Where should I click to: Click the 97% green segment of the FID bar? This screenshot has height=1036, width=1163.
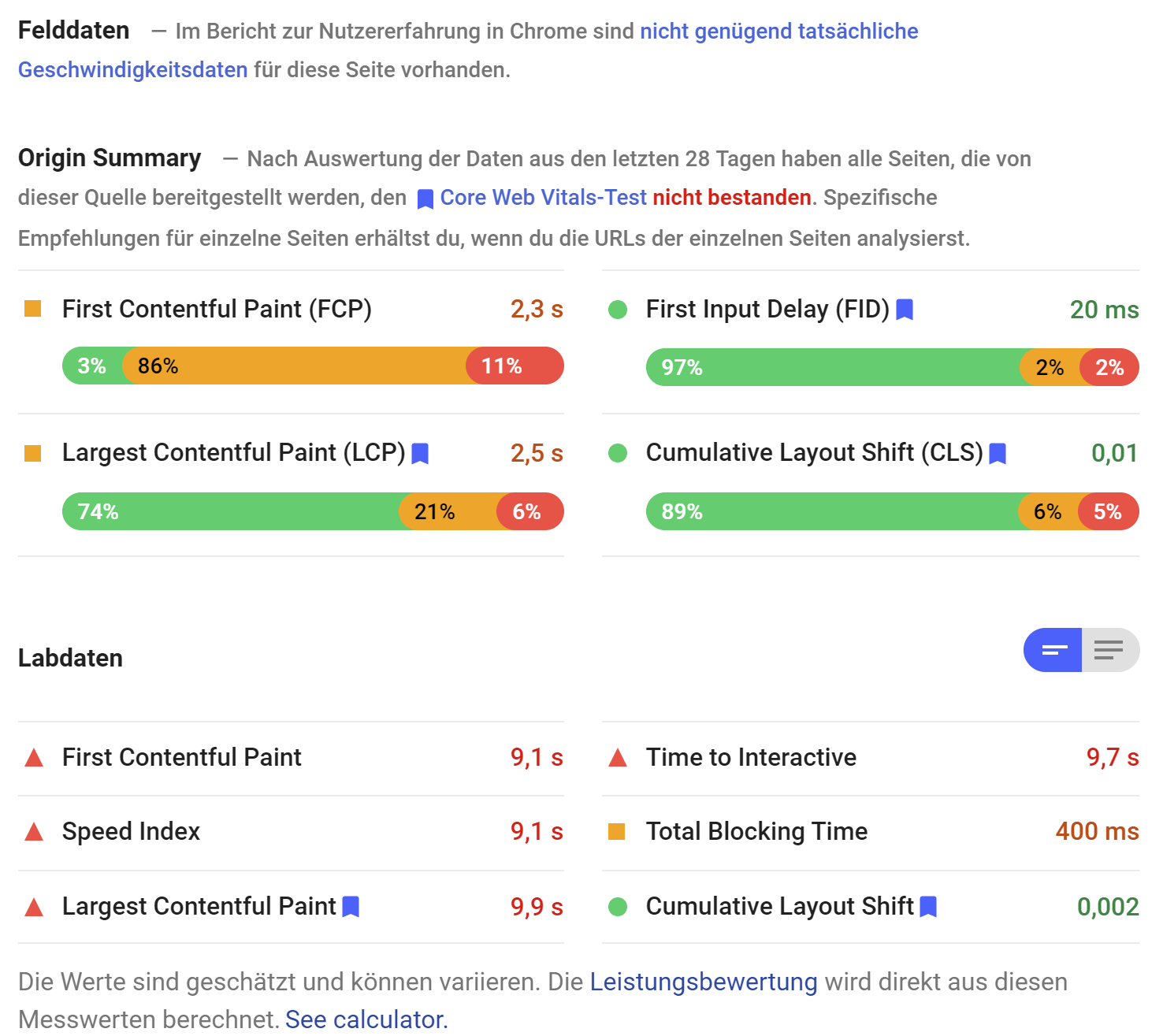coord(827,366)
